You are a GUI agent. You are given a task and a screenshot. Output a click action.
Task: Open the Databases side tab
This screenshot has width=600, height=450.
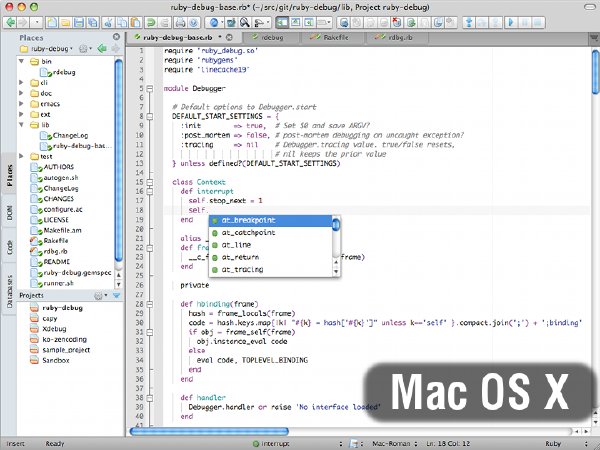(x=9, y=291)
